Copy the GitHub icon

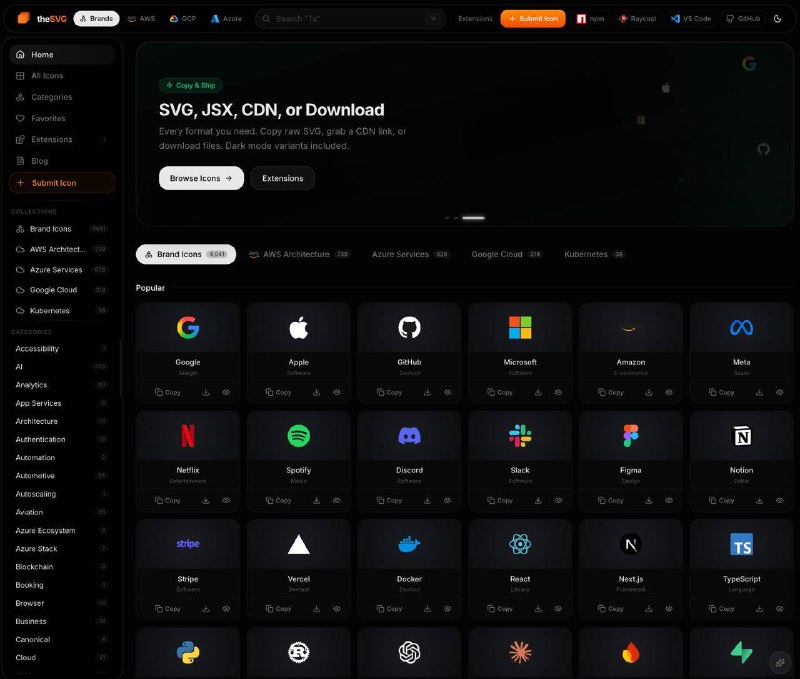(x=389, y=392)
